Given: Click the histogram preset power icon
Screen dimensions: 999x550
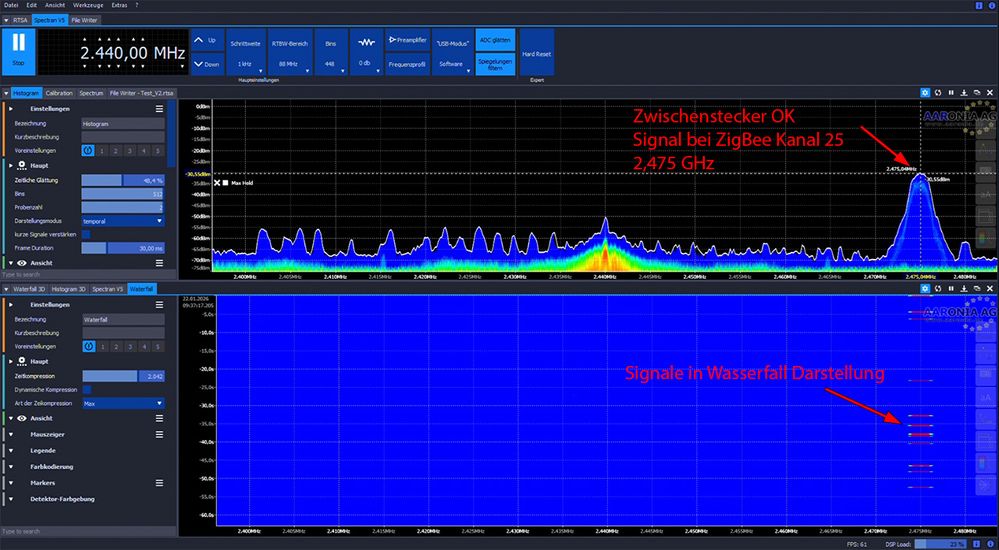Looking at the screenshot, I should (x=88, y=151).
